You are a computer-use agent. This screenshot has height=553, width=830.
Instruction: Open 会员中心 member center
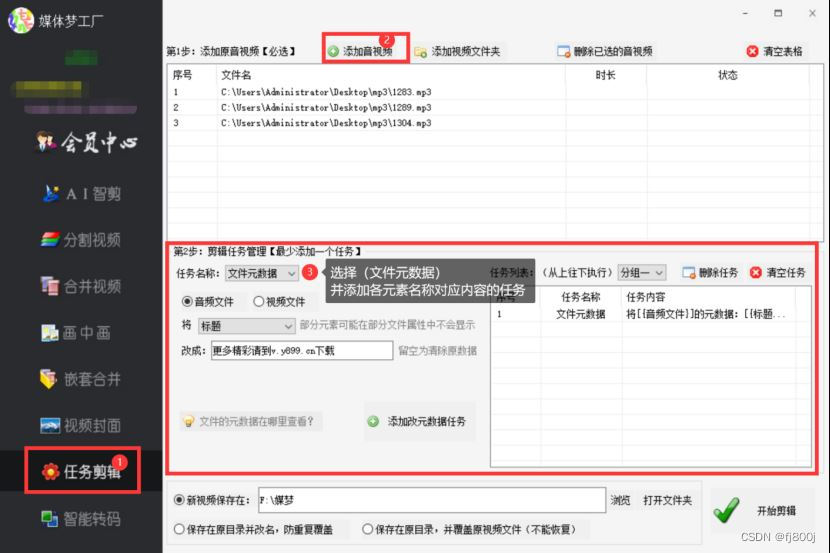pyautogui.click(x=87, y=142)
